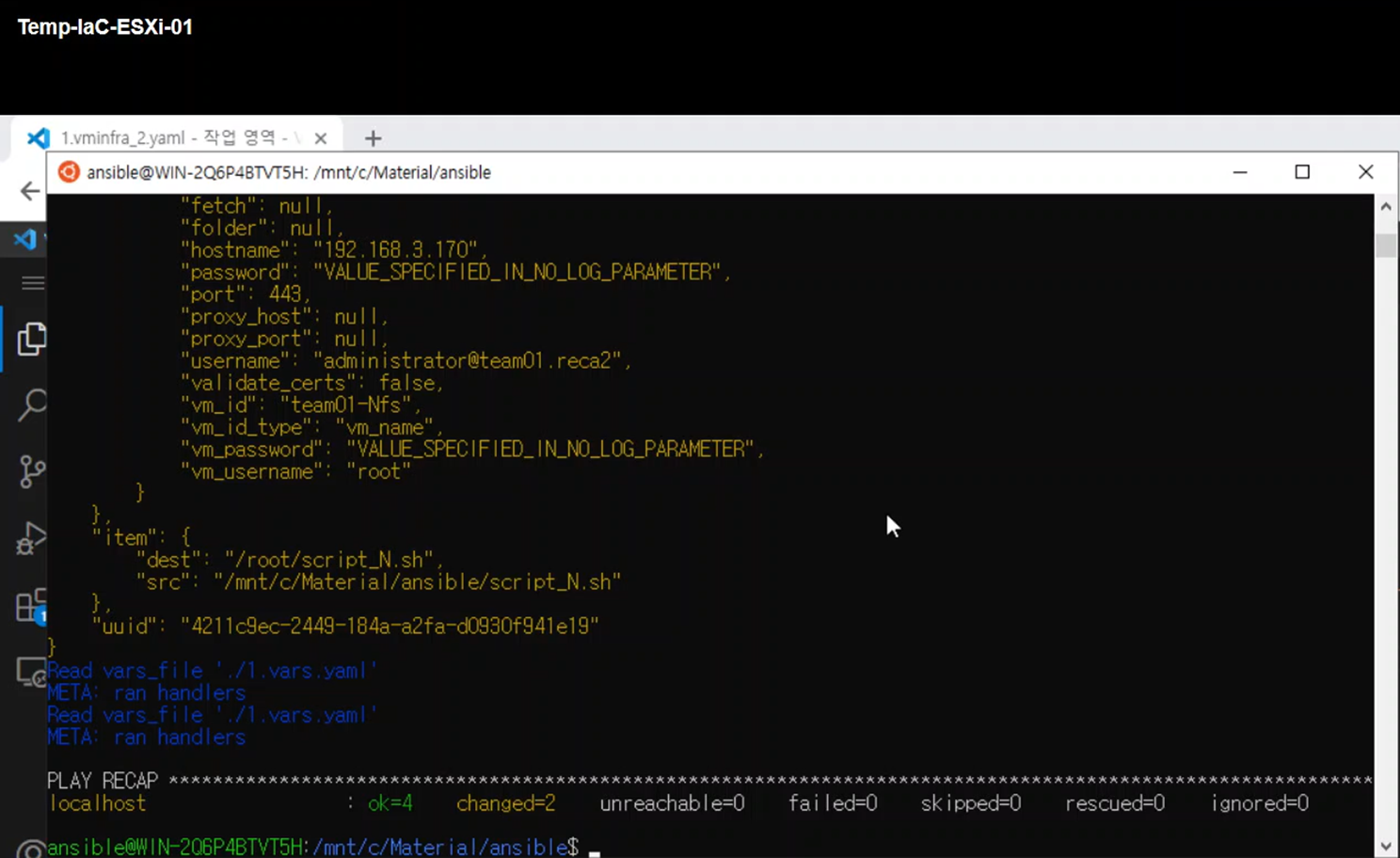1400x858 pixels.
Task: Open a new tab with plus button
Action: pyautogui.click(x=374, y=138)
